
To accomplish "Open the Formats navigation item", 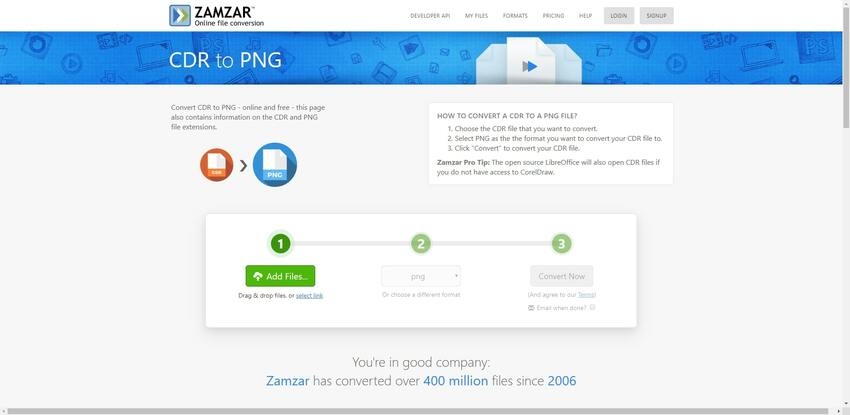I will (515, 16).
